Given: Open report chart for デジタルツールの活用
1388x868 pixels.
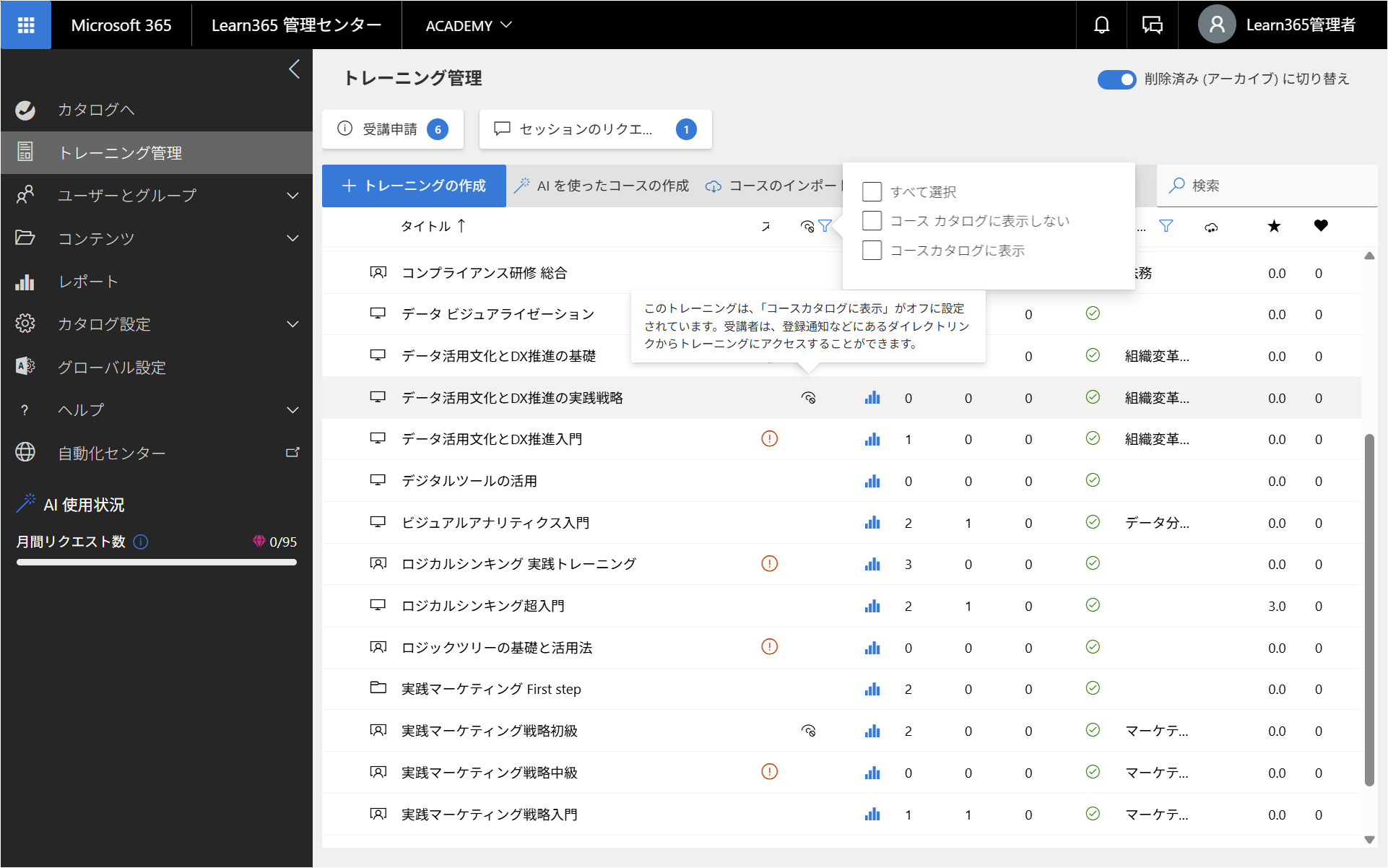Looking at the screenshot, I should pyautogui.click(x=872, y=481).
